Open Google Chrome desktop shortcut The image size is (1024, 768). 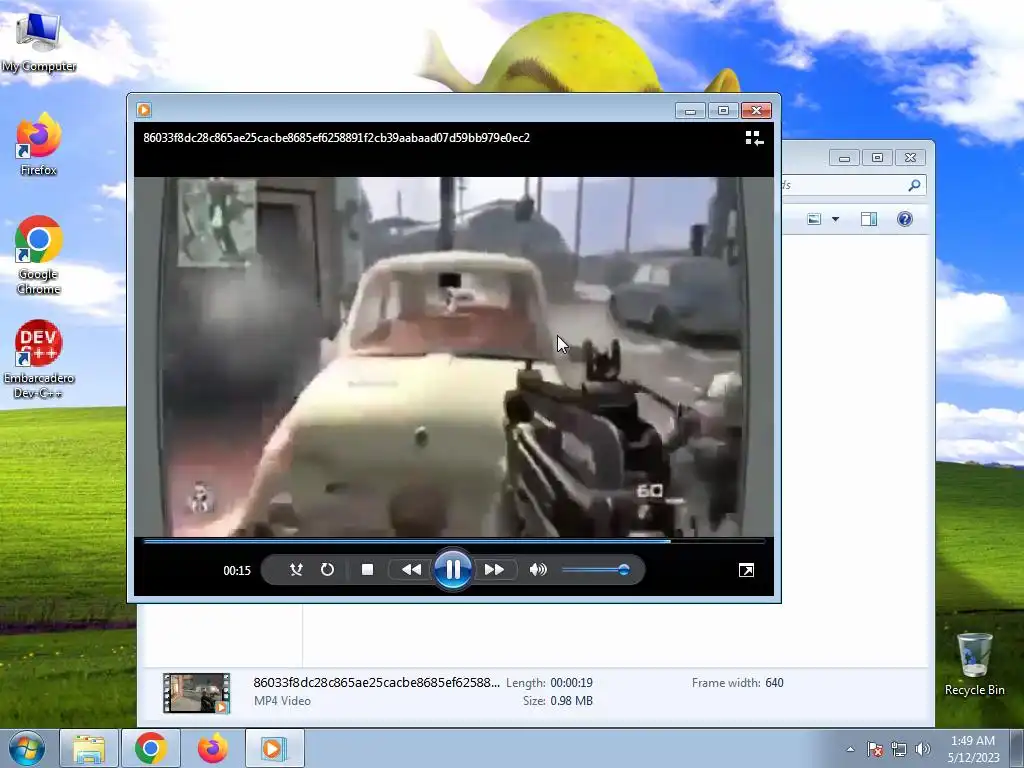tap(39, 255)
